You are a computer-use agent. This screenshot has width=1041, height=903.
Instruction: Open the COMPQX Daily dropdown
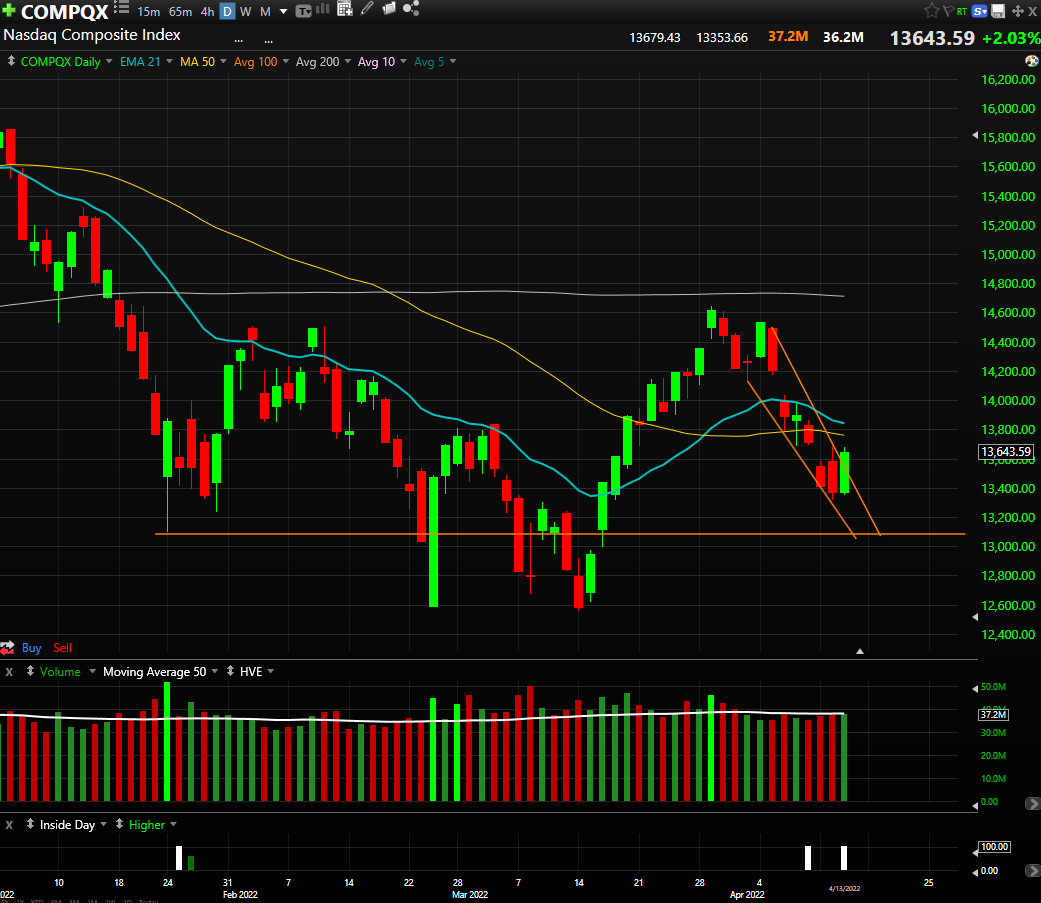pos(110,61)
